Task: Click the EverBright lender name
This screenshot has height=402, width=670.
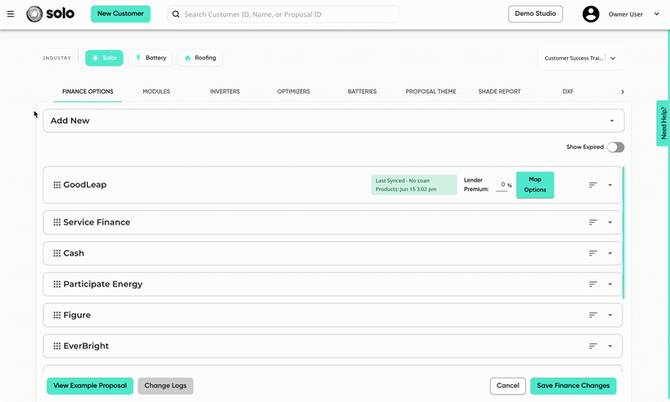Action: (86, 346)
